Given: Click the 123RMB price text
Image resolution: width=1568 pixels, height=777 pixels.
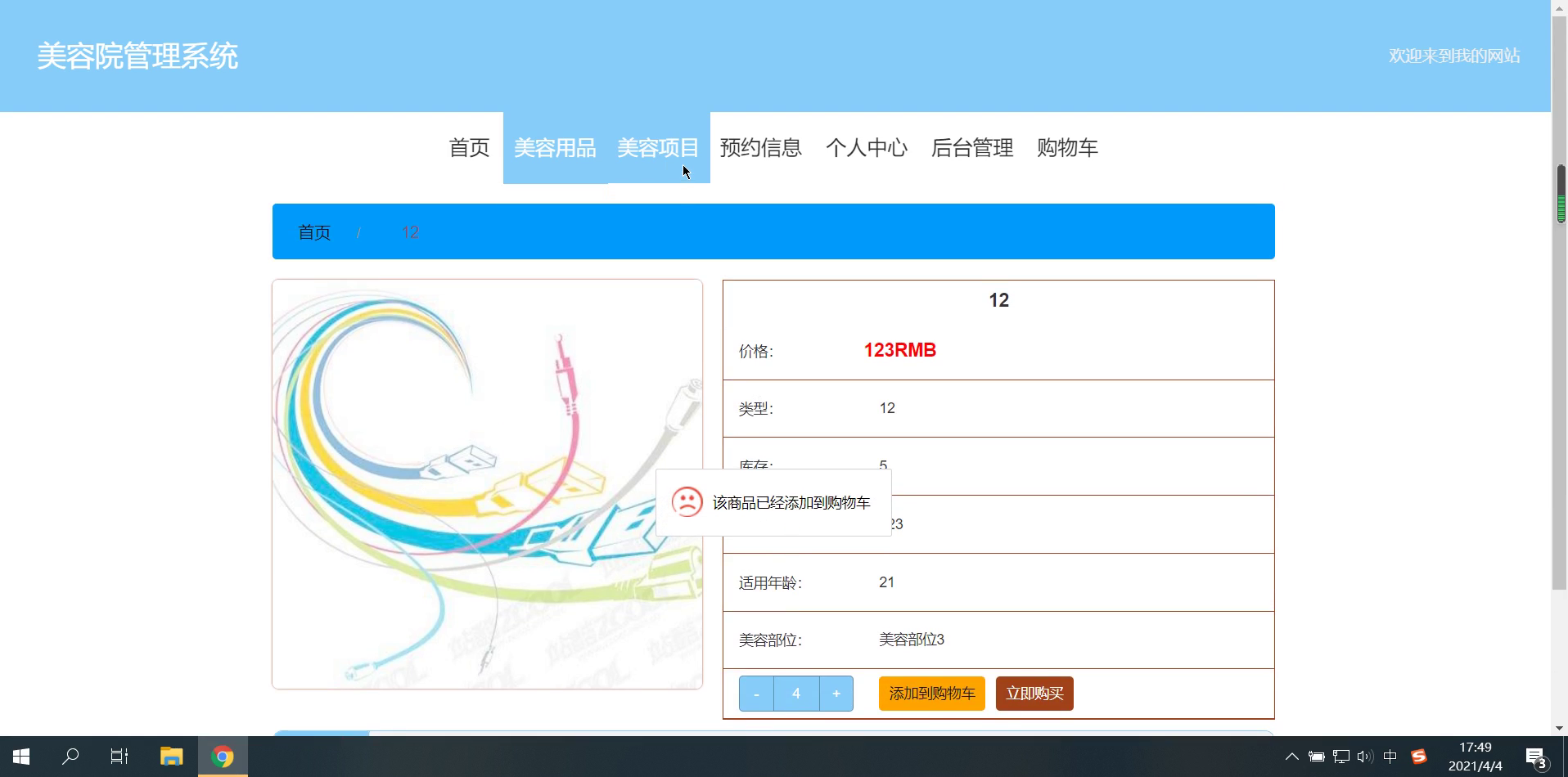Looking at the screenshot, I should pos(900,350).
